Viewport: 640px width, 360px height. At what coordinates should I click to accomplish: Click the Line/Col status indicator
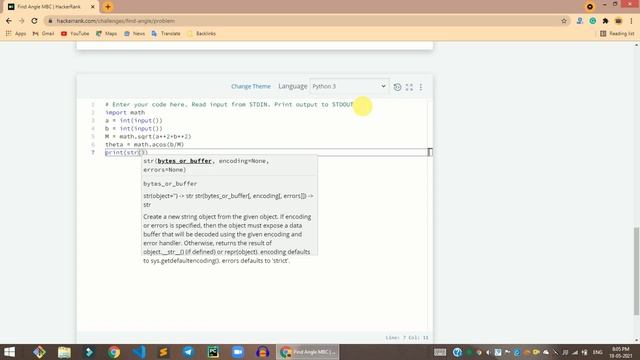pos(407,338)
